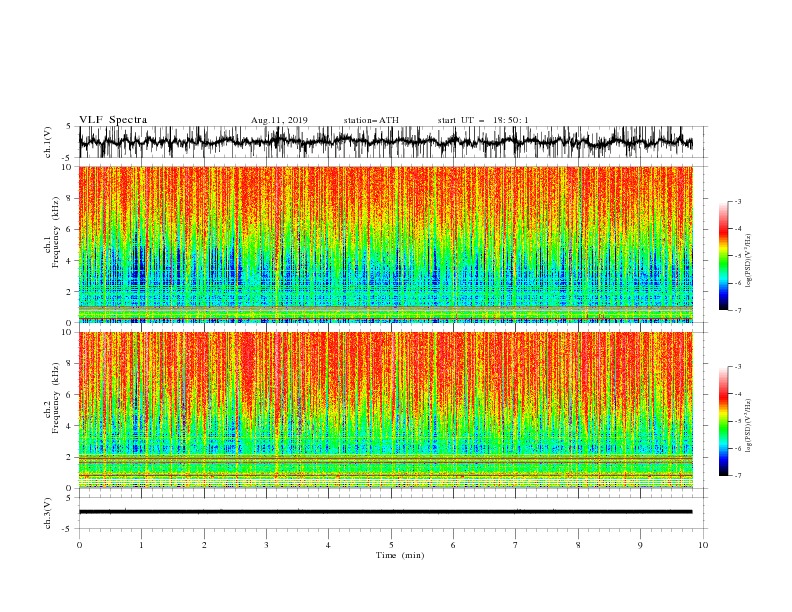Click the '10' tick on the time axis
Screen dimensions: 792x612
click(703, 545)
